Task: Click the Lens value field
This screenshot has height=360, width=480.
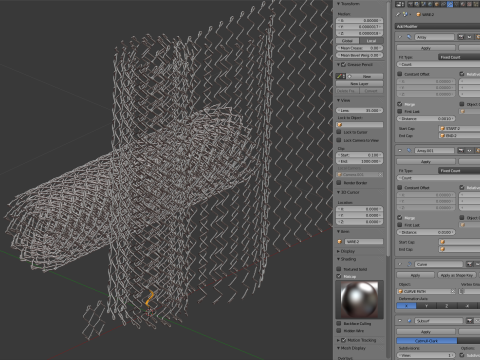Action: (360, 110)
